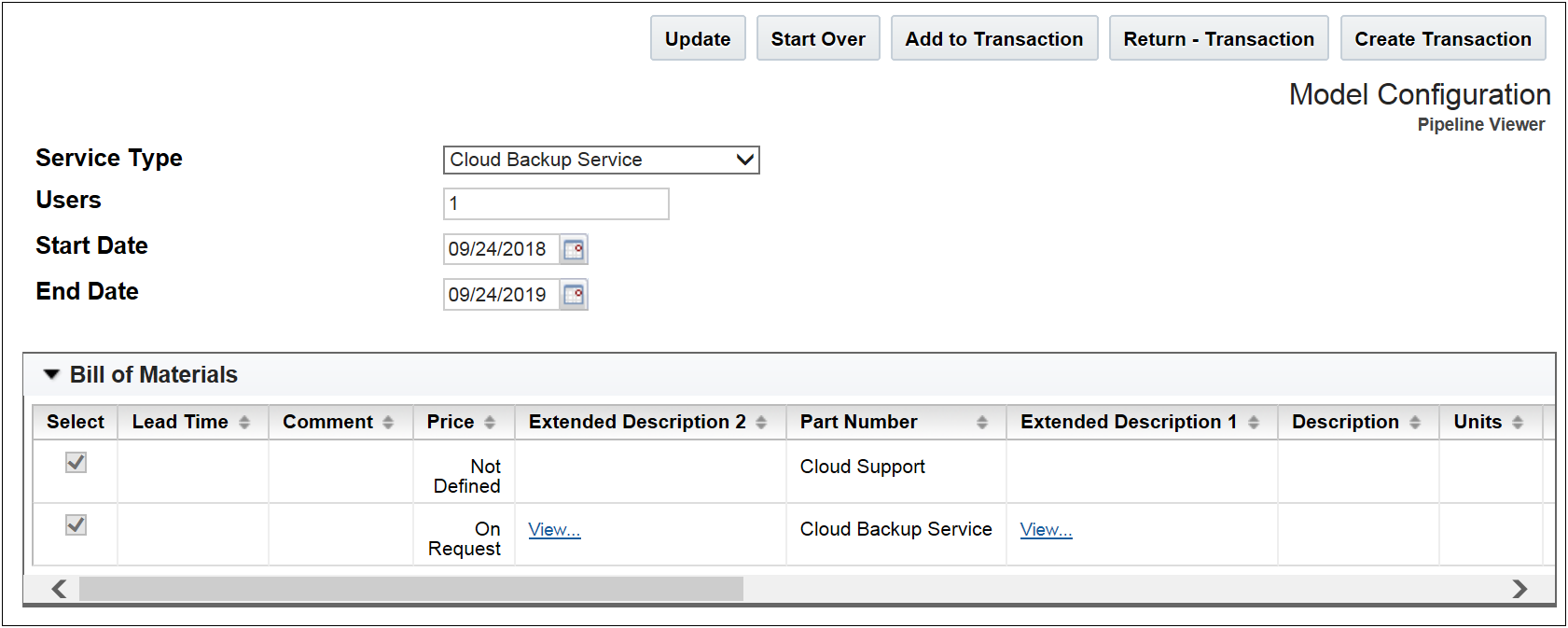Image resolution: width=1568 pixels, height=628 pixels.
Task: Open the Extended Description 1 View link
Action: tap(1046, 530)
